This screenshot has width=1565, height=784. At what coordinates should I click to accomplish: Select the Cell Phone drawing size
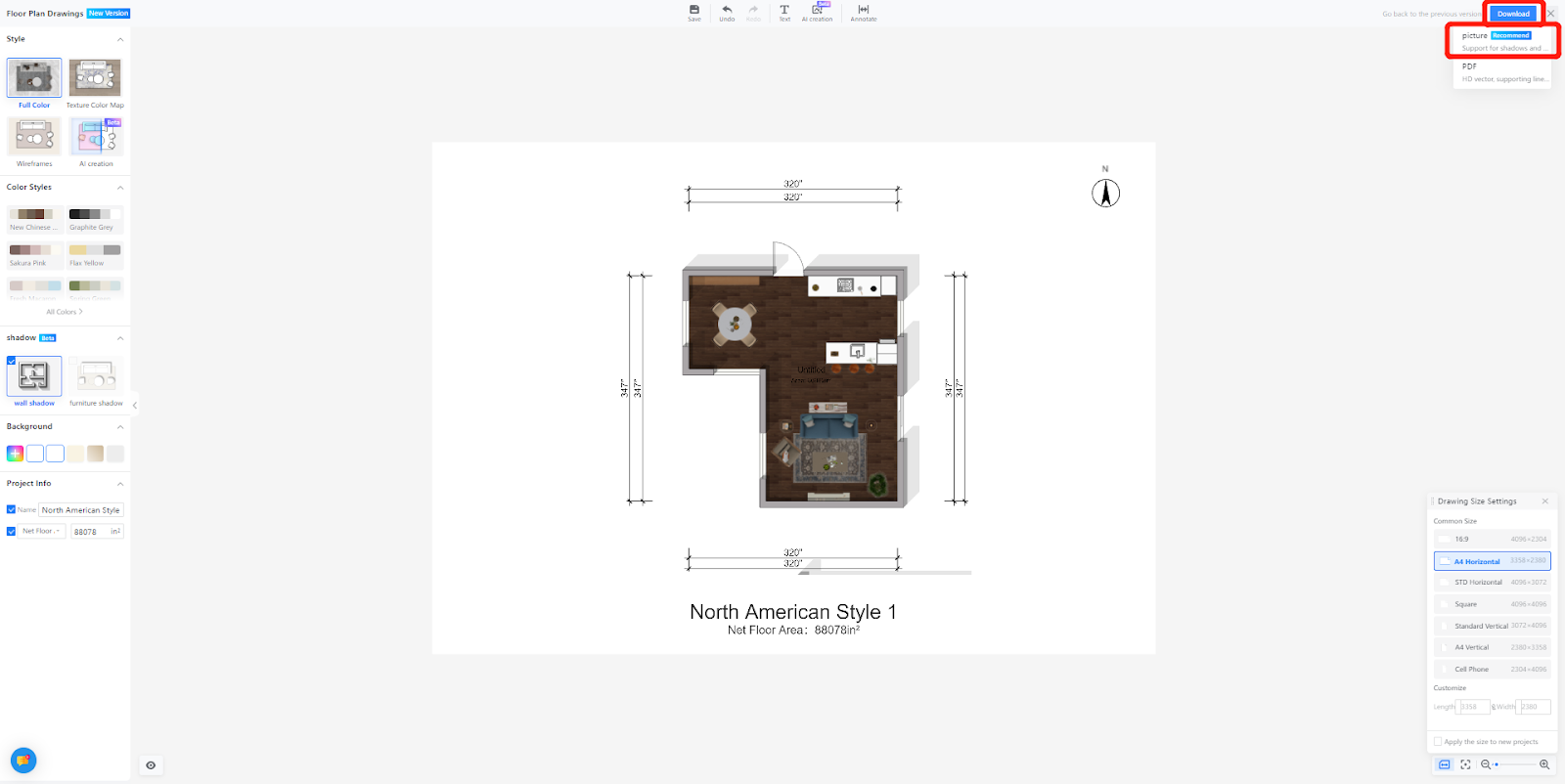[1493, 670]
